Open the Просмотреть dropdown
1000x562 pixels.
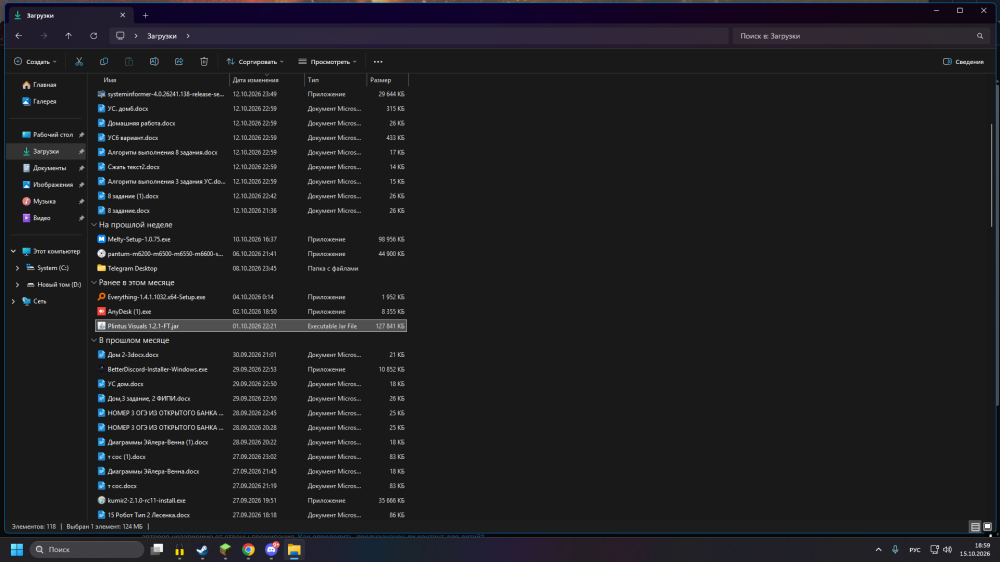pos(327,62)
